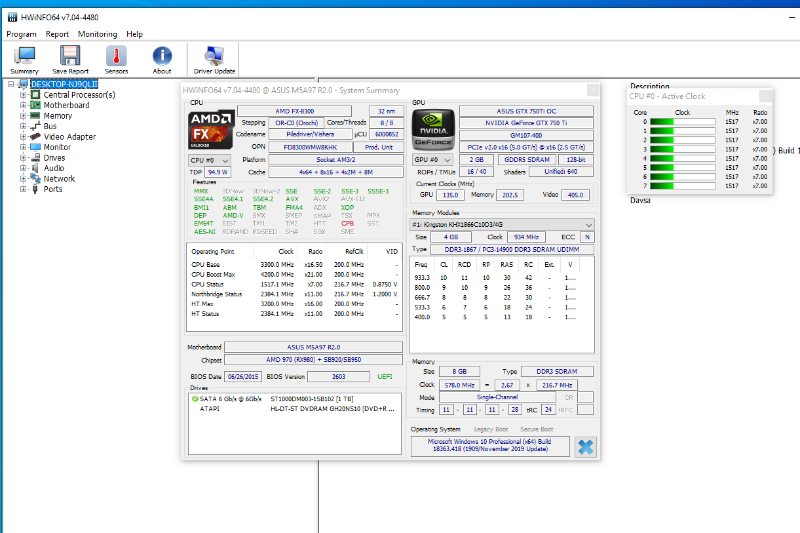800x533 pixels.
Task: Click the Piledriver/Vishera codename field
Action: pos(310,135)
